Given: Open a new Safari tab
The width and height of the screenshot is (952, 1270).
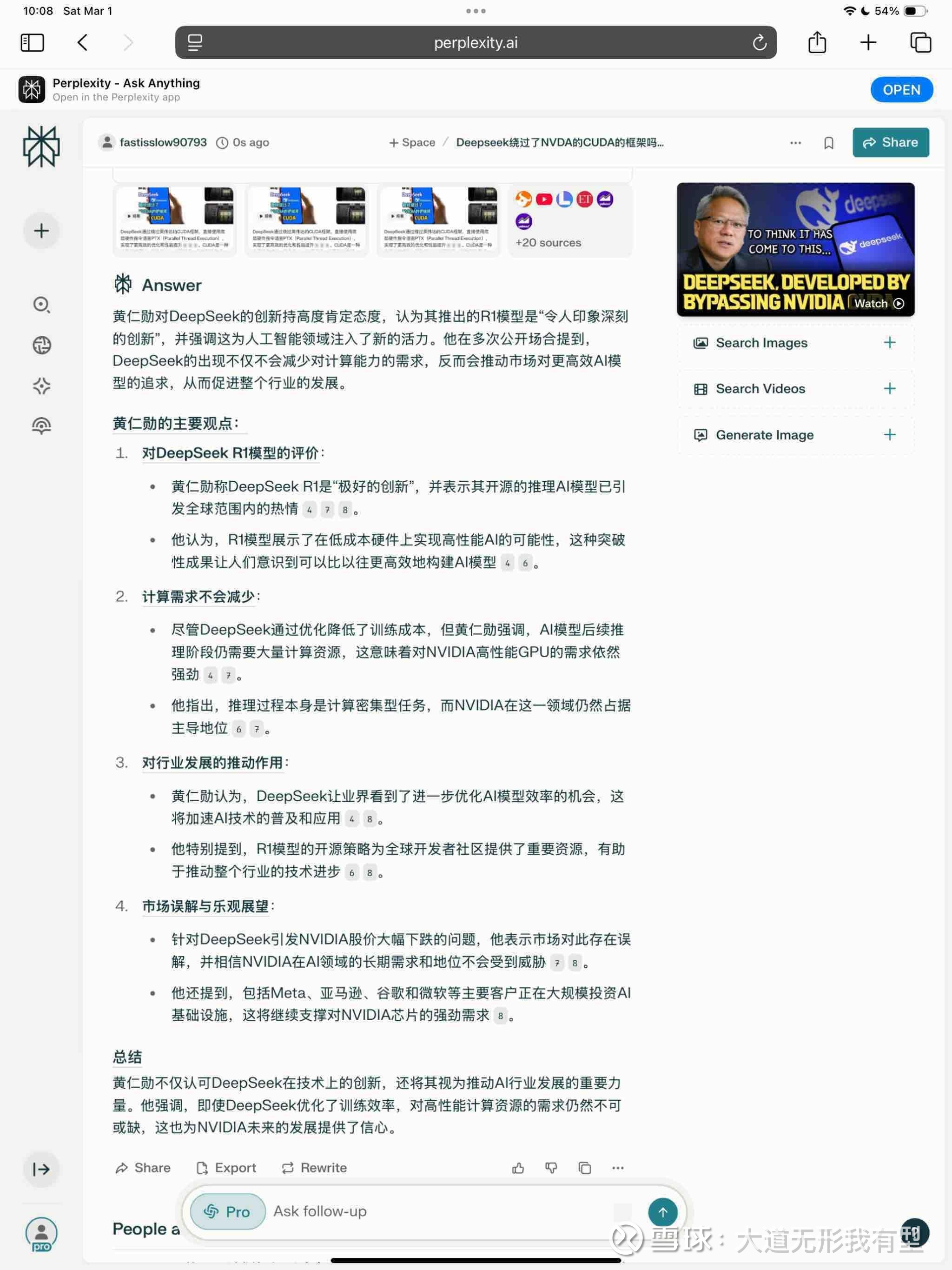Looking at the screenshot, I should click(868, 42).
